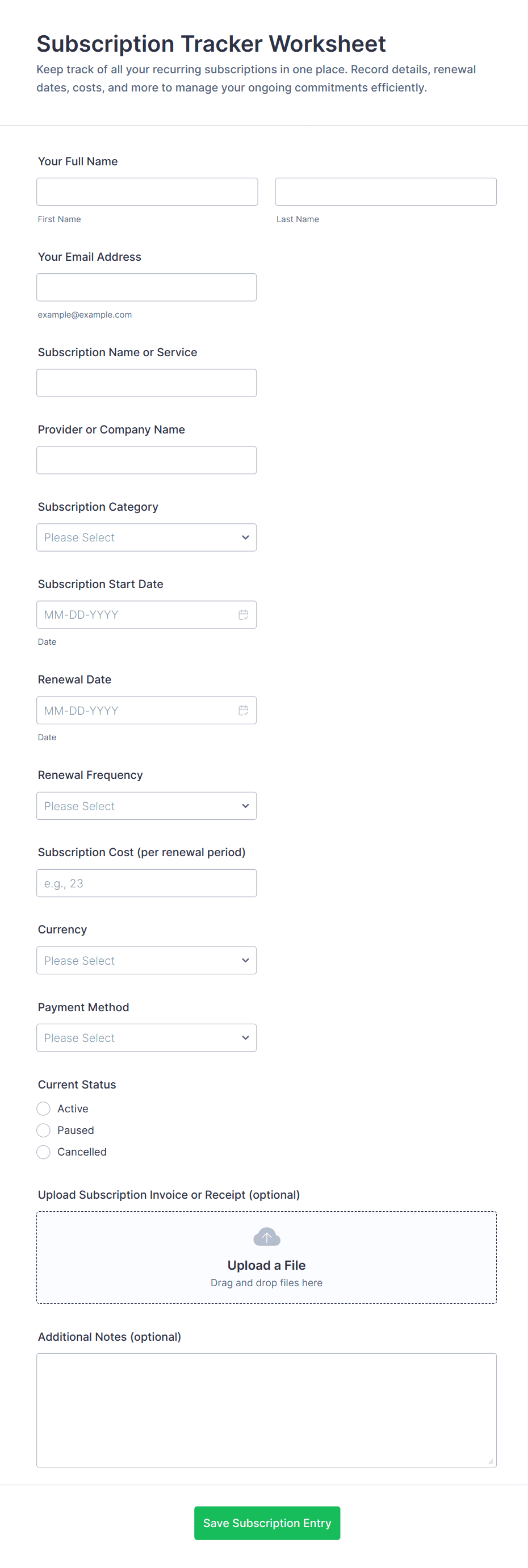This screenshot has width=528, height=1568.
Task: Open the Payment Method dropdown
Action: [146, 1037]
